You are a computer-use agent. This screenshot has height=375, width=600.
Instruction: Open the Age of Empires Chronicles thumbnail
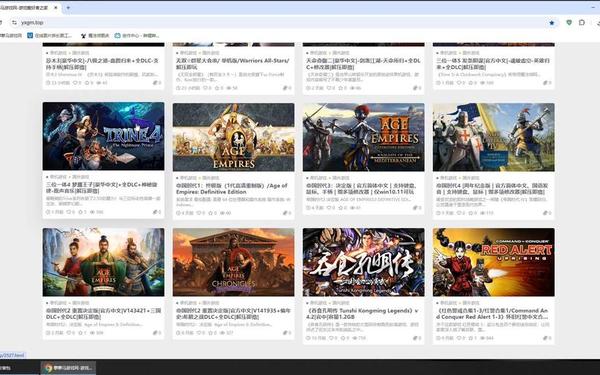pos(233,262)
